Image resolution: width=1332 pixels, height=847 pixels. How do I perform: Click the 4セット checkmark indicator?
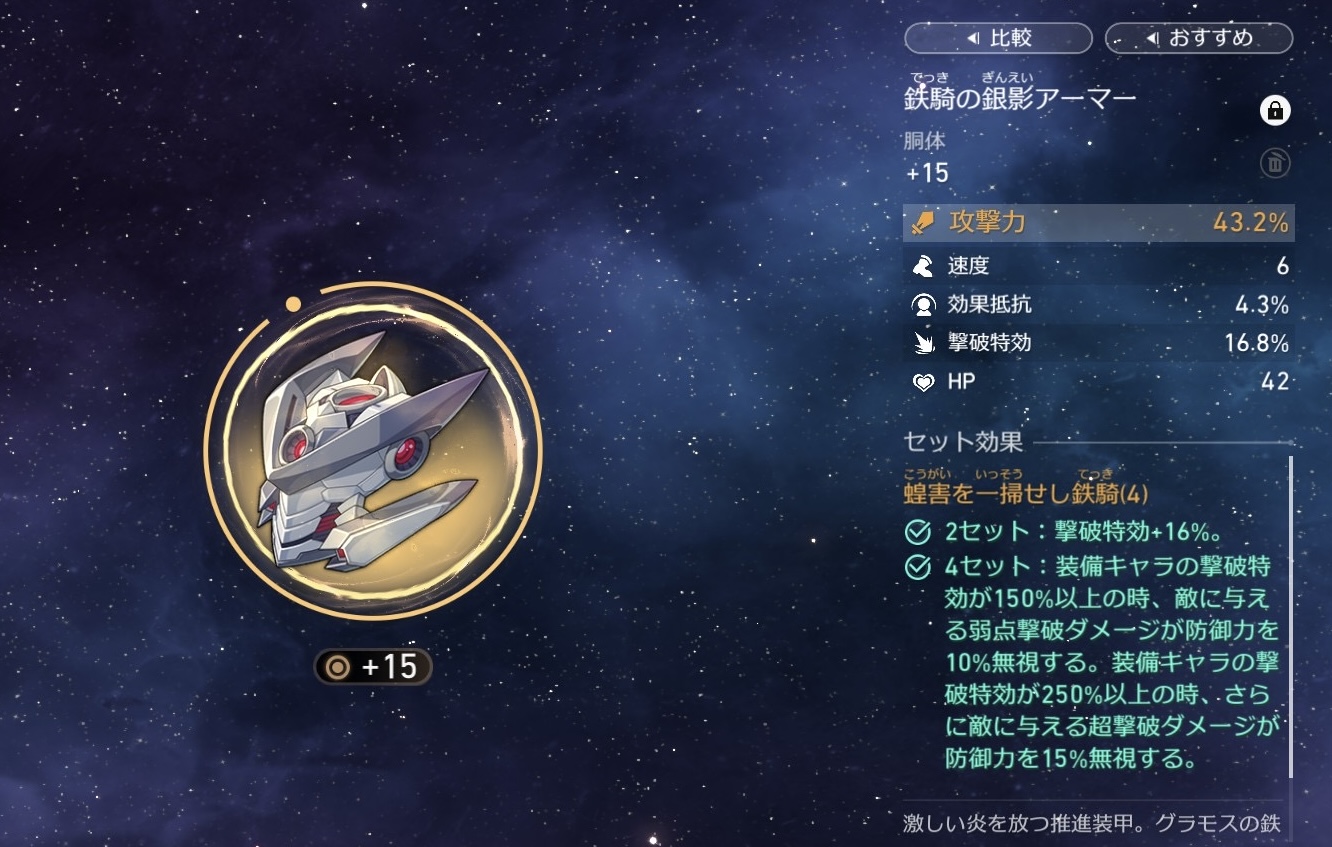(918, 568)
